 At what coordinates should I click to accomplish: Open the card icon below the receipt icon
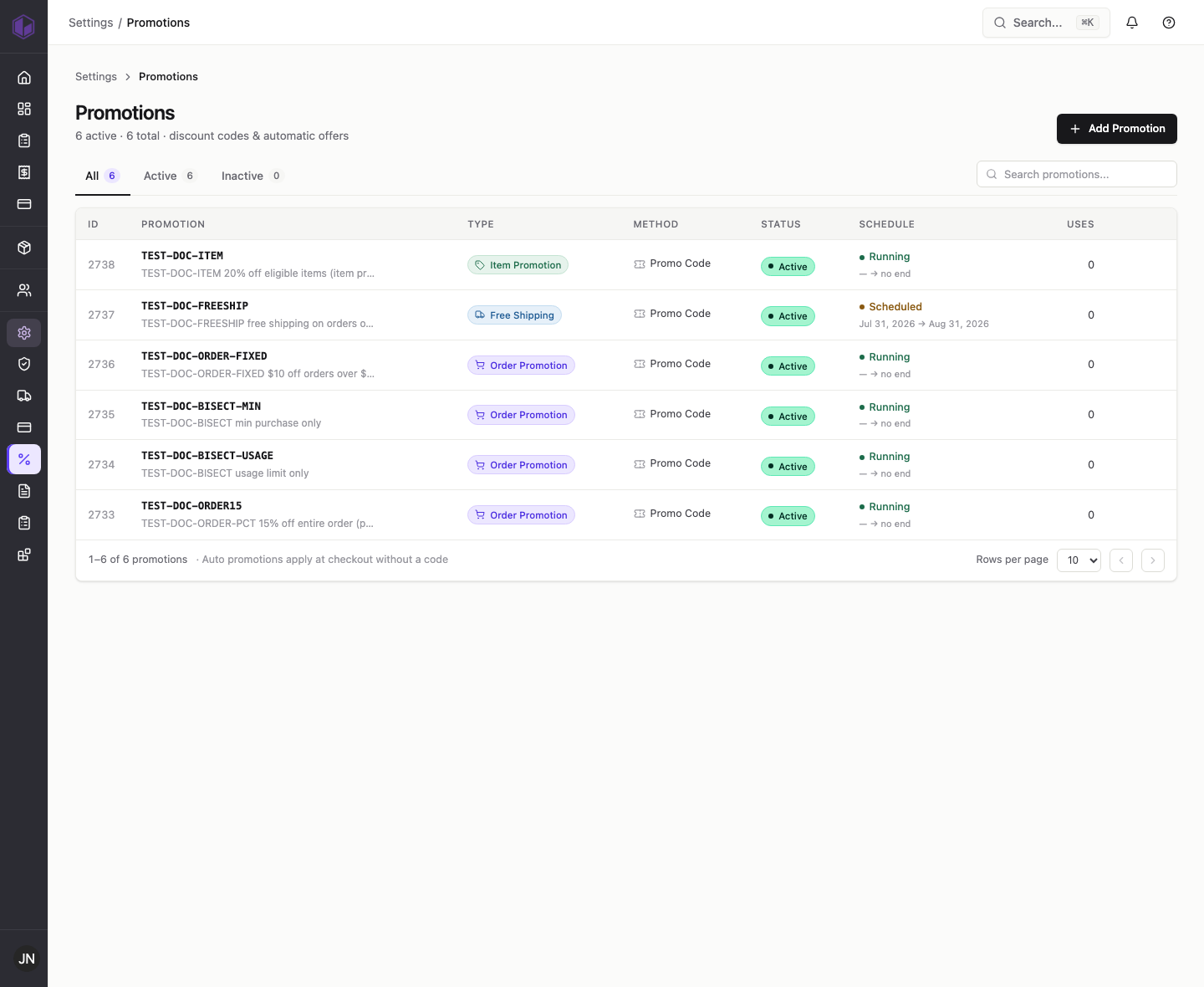pyautogui.click(x=24, y=204)
